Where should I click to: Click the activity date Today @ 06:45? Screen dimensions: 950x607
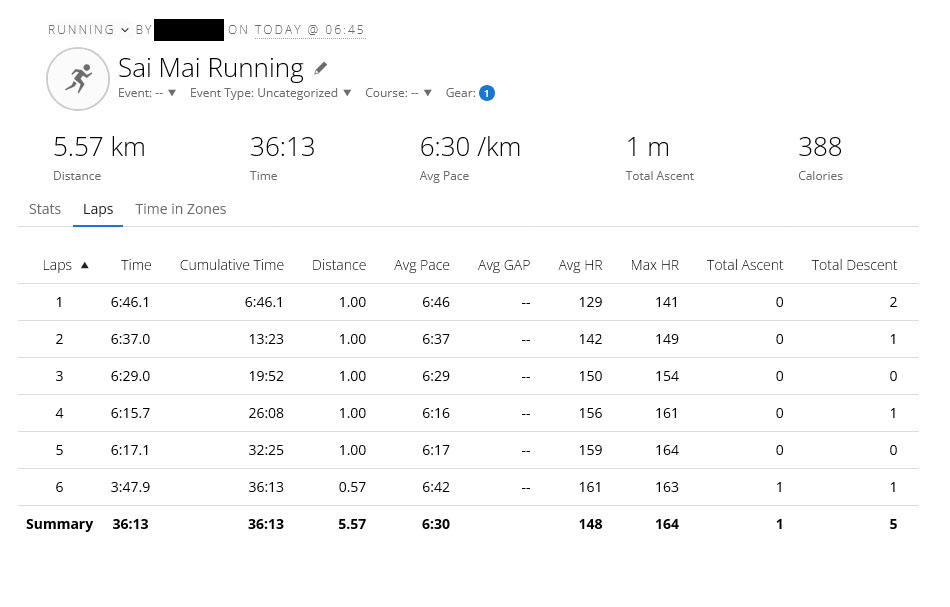pyautogui.click(x=309, y=30)
